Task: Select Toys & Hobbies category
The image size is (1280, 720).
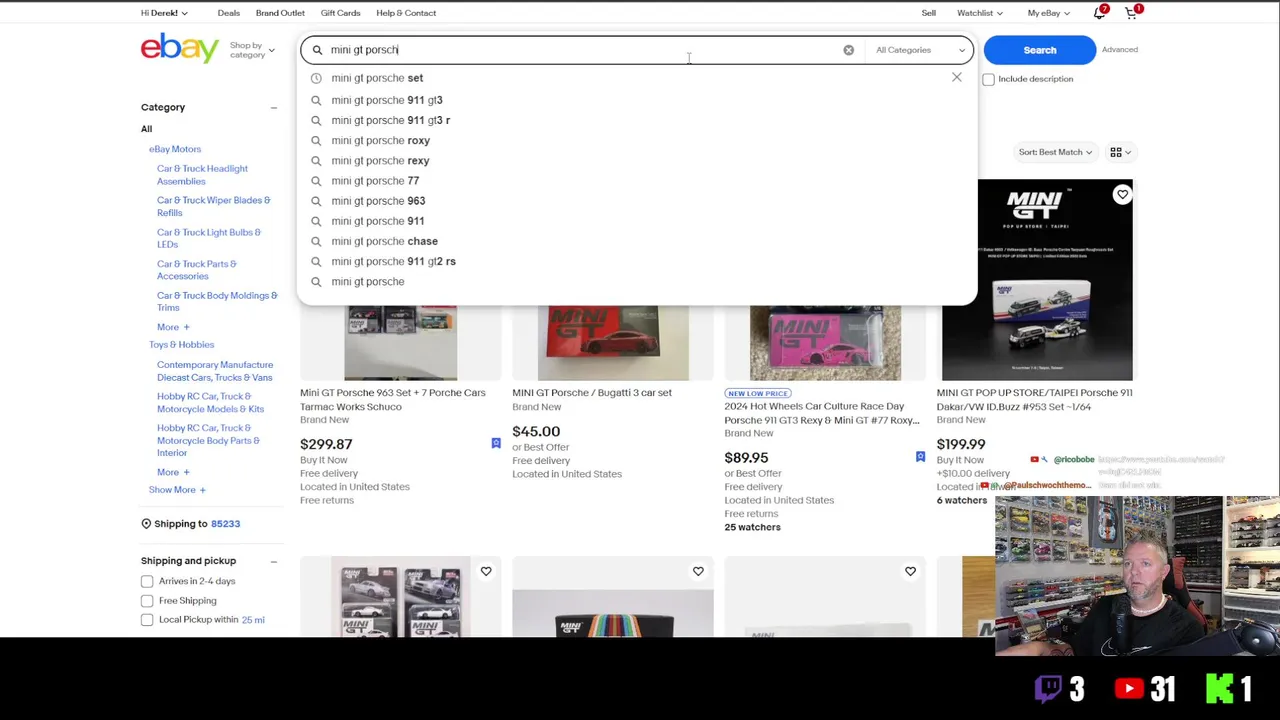Action: point(182,344)
